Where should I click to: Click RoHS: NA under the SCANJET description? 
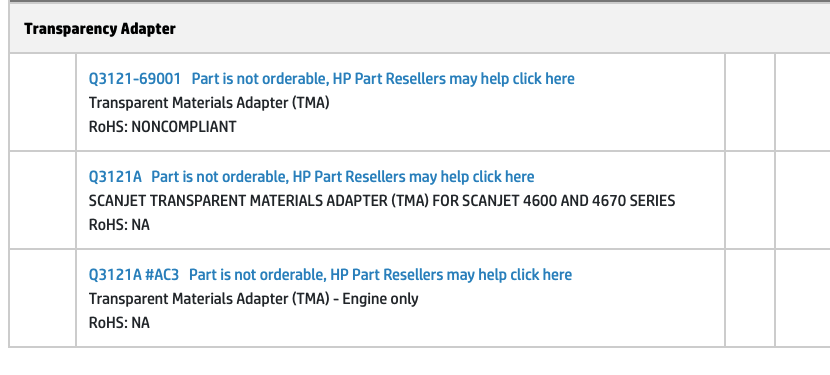pyautogui.click(x=119, y=225)
